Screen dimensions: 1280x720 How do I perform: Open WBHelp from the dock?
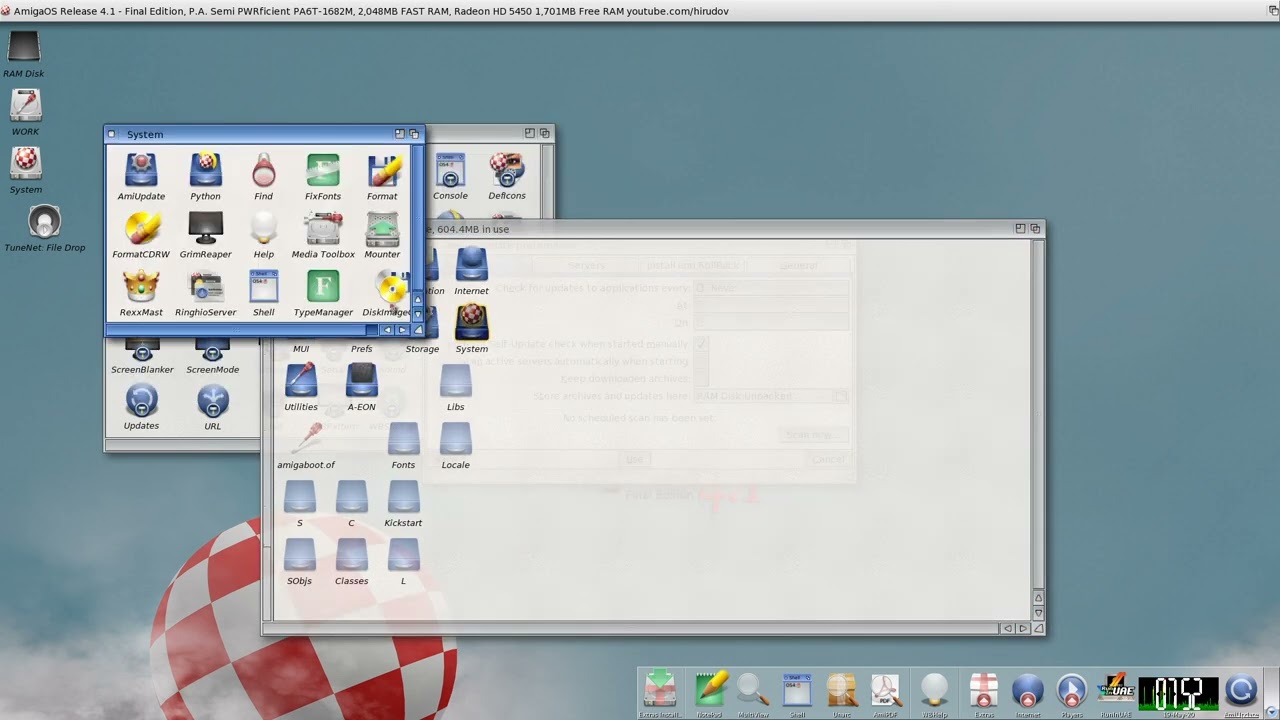(933, 692)
